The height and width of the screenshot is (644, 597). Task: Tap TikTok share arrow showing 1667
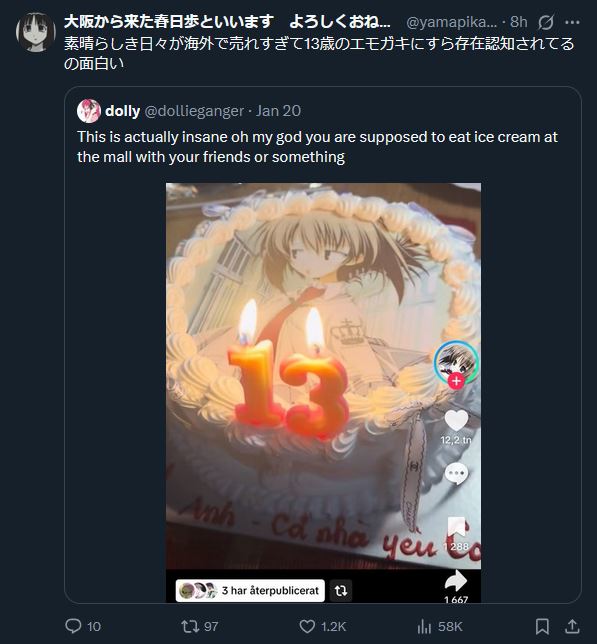pos(456,581)
